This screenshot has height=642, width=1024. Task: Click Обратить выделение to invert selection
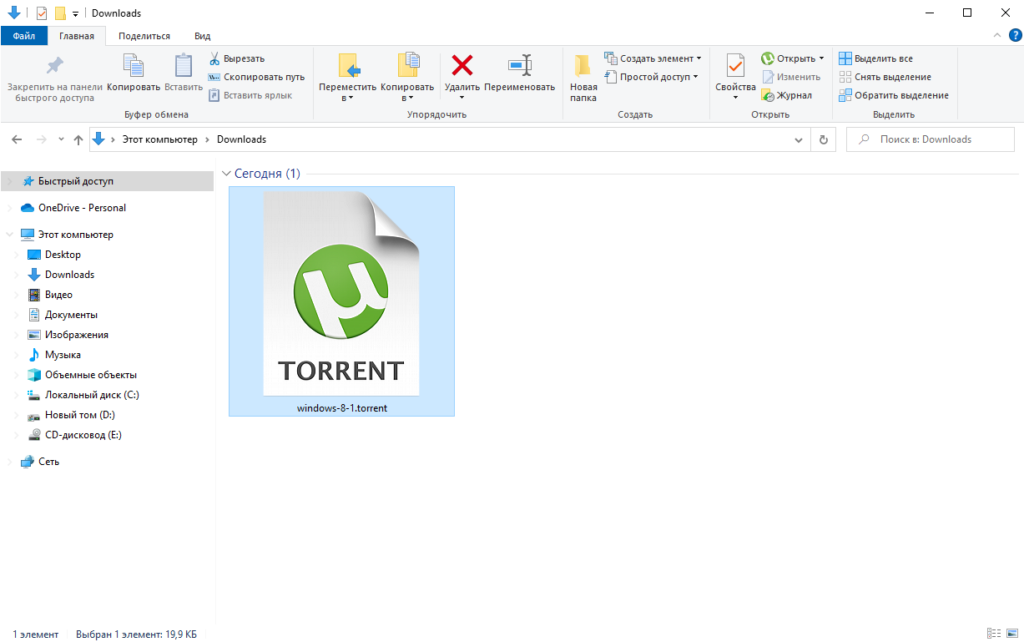pyautogui.click(x=893, y=96)
